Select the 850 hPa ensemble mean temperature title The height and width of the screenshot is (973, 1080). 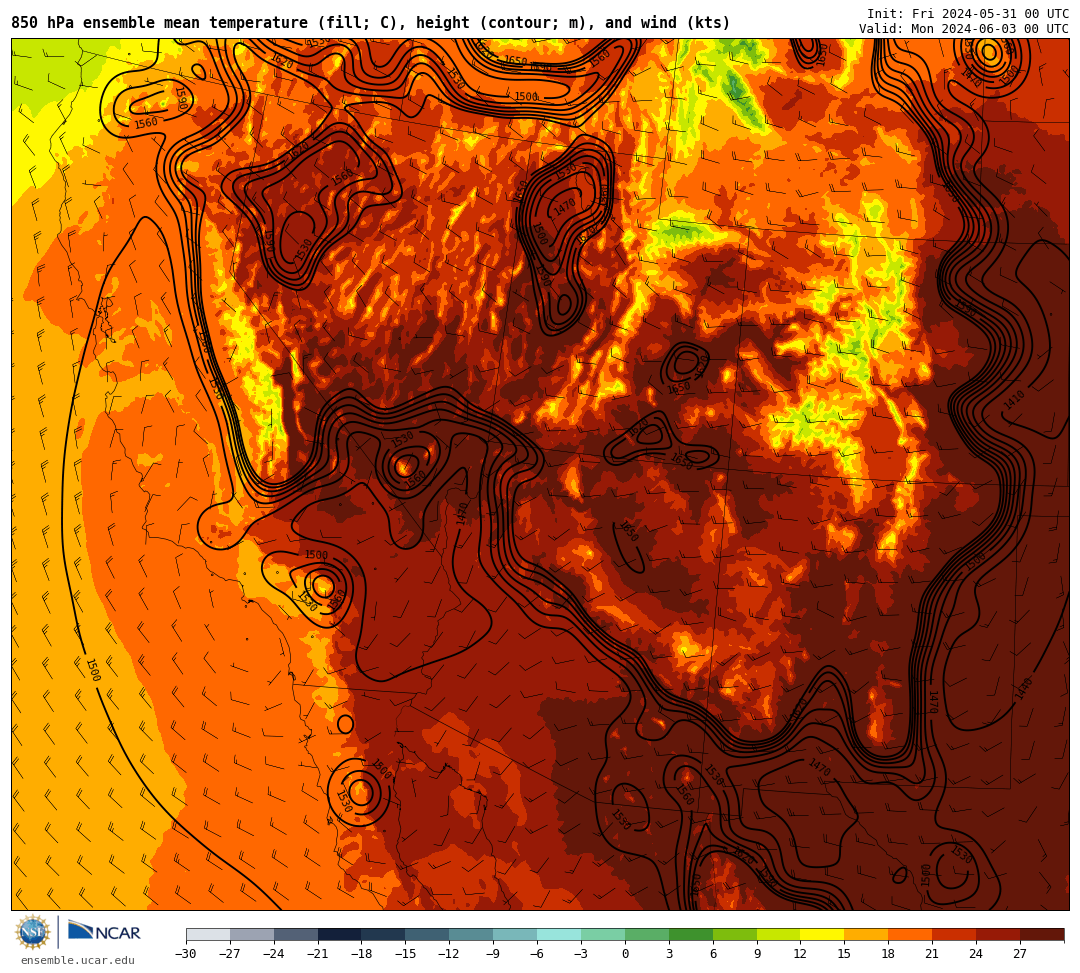[371, 23]
